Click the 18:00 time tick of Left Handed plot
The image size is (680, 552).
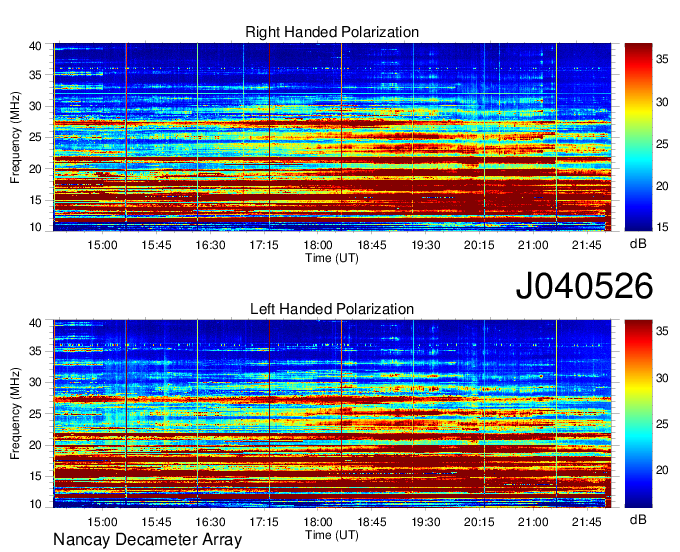(x=318, y=522)
